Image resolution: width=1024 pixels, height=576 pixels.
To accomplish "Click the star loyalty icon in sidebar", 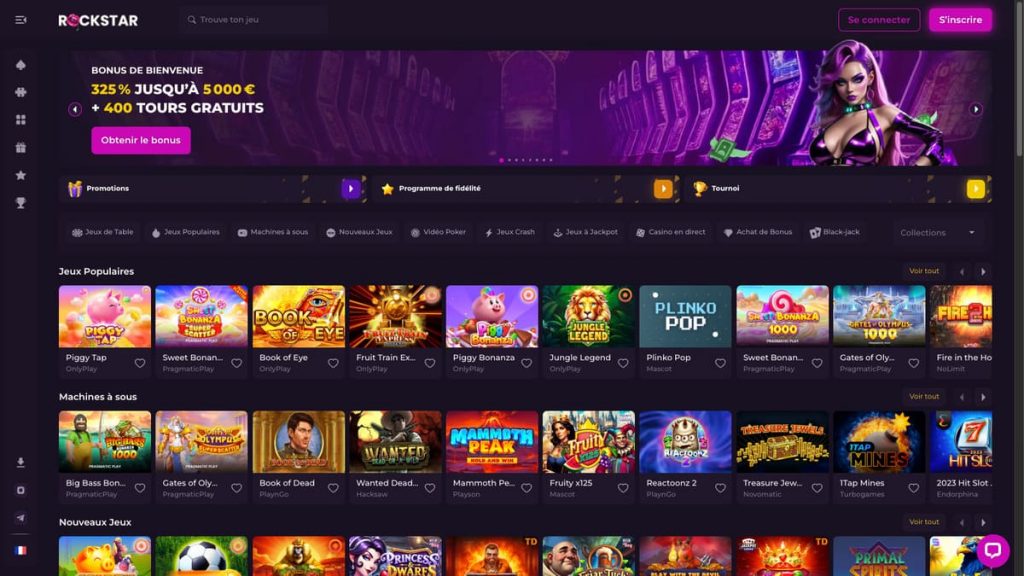I will click(21, 175).
